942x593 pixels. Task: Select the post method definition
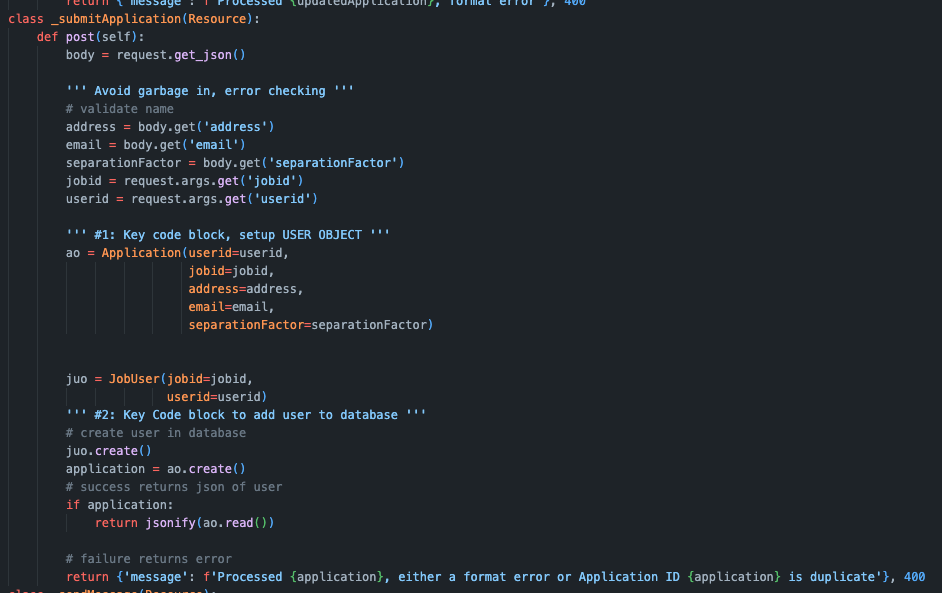click(x=76, y=36)
